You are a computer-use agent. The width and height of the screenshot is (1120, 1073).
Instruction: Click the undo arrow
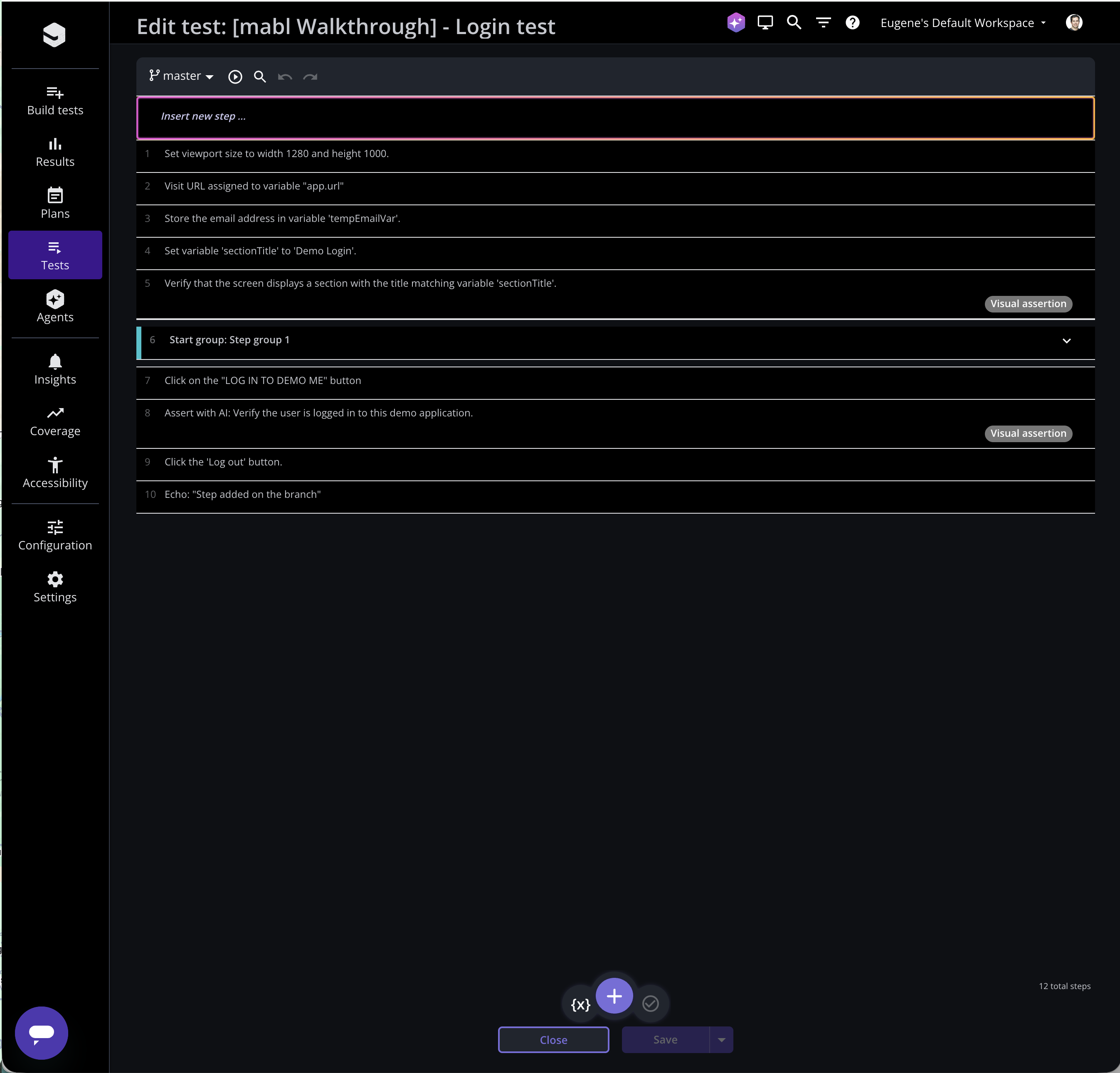tap(285, 76)
